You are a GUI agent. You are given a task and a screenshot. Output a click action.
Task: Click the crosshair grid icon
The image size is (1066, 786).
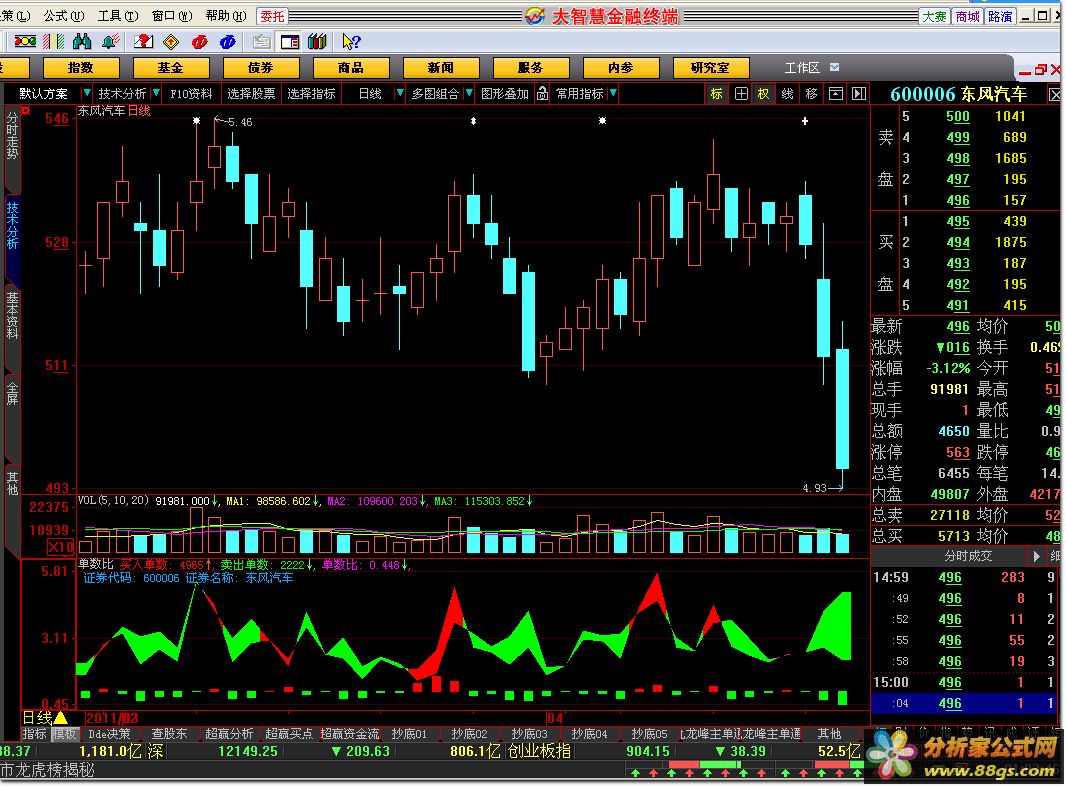click(741, 94)
